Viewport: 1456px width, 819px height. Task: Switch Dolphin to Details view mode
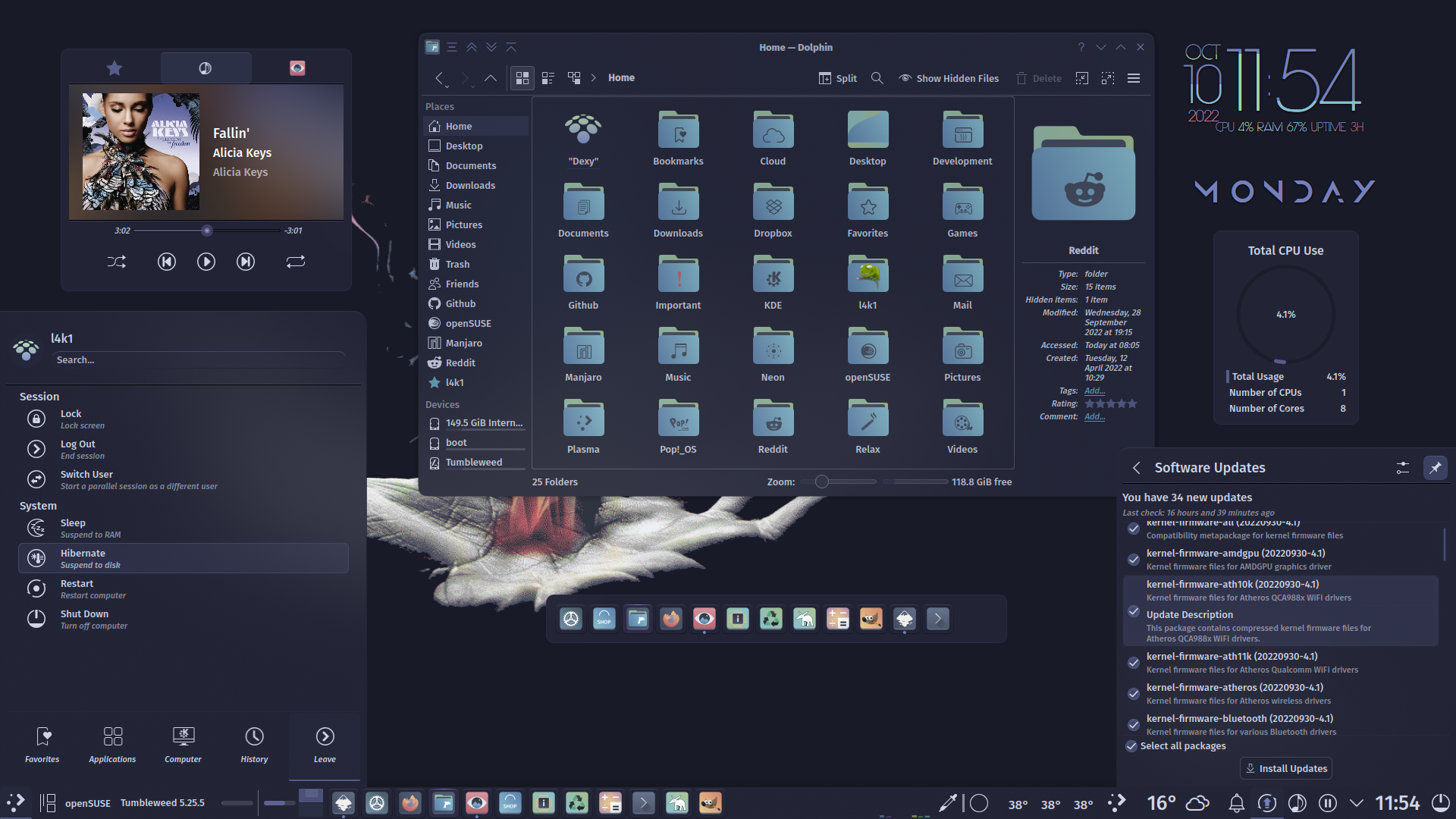tap(574, 78)
